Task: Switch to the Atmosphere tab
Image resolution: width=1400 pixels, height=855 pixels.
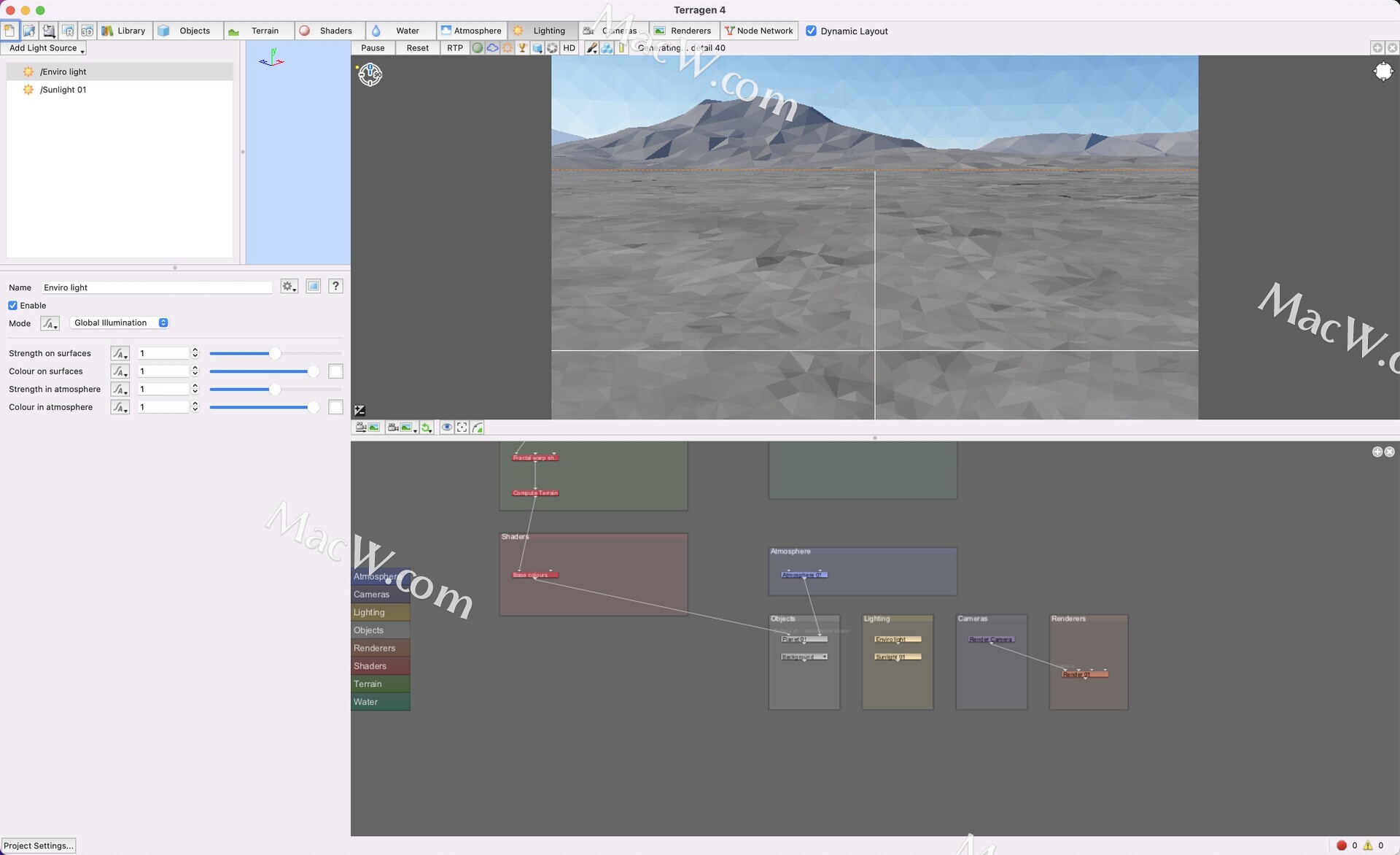Action: [x=471, y=31]
